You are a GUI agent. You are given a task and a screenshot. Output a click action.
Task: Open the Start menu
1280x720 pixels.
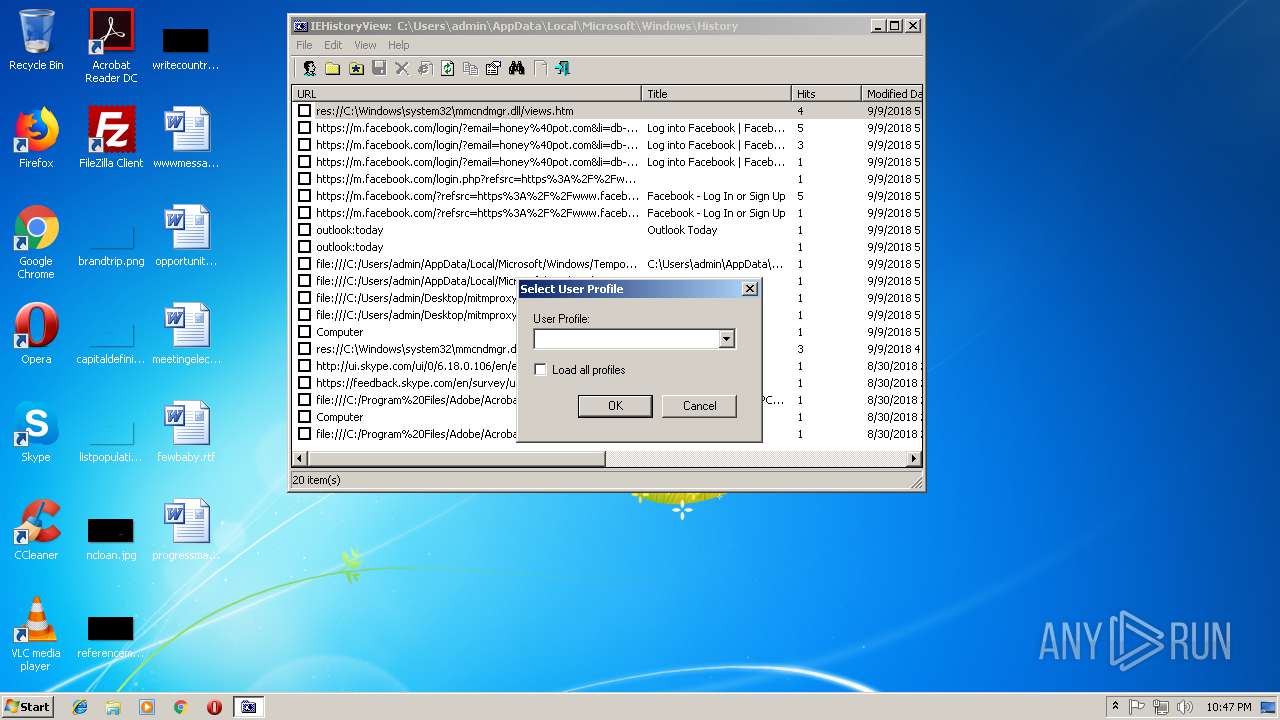point(28,707)
